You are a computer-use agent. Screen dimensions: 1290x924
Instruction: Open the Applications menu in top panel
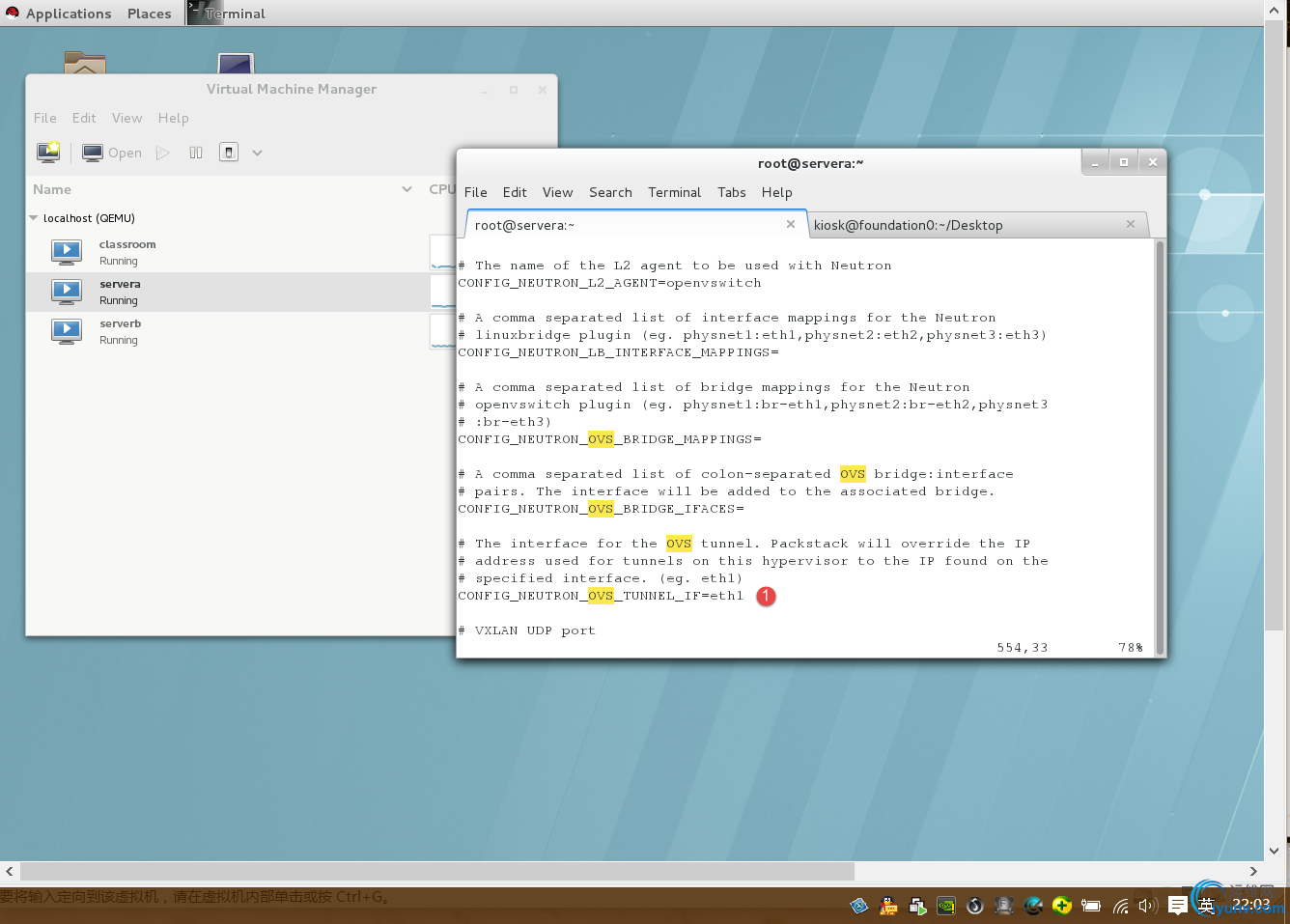tap(68, 14)
